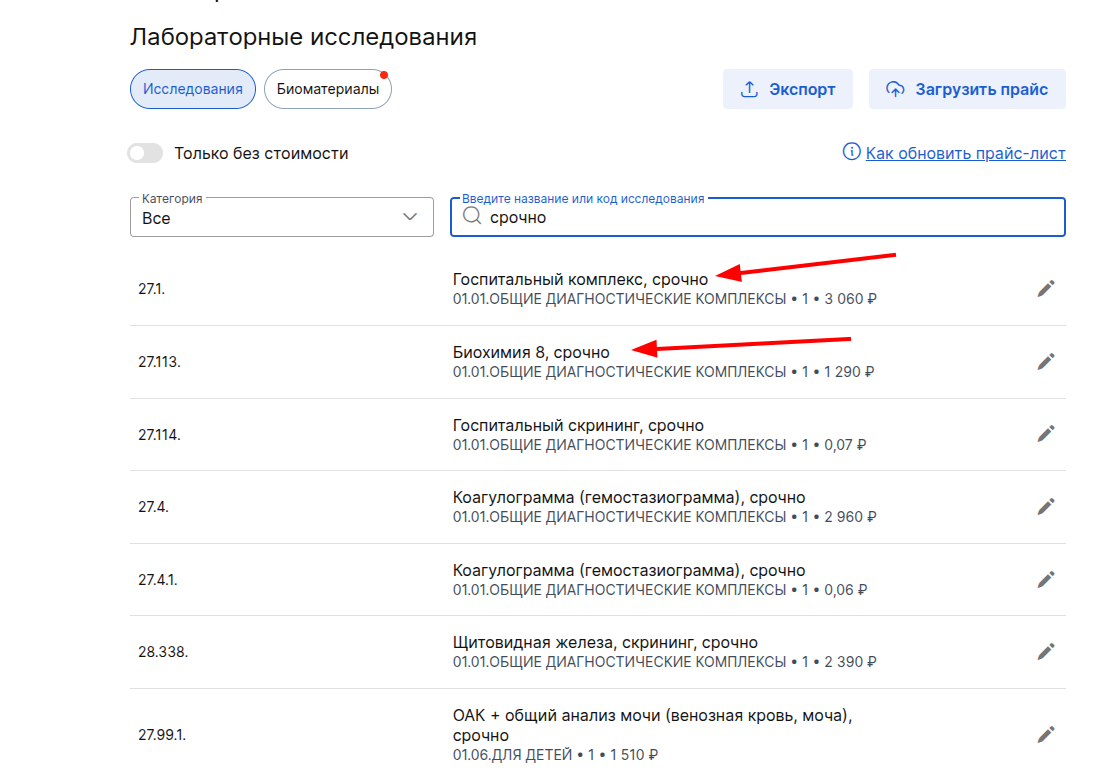Switch to the Исследования tab

click(x=193, y=89)
